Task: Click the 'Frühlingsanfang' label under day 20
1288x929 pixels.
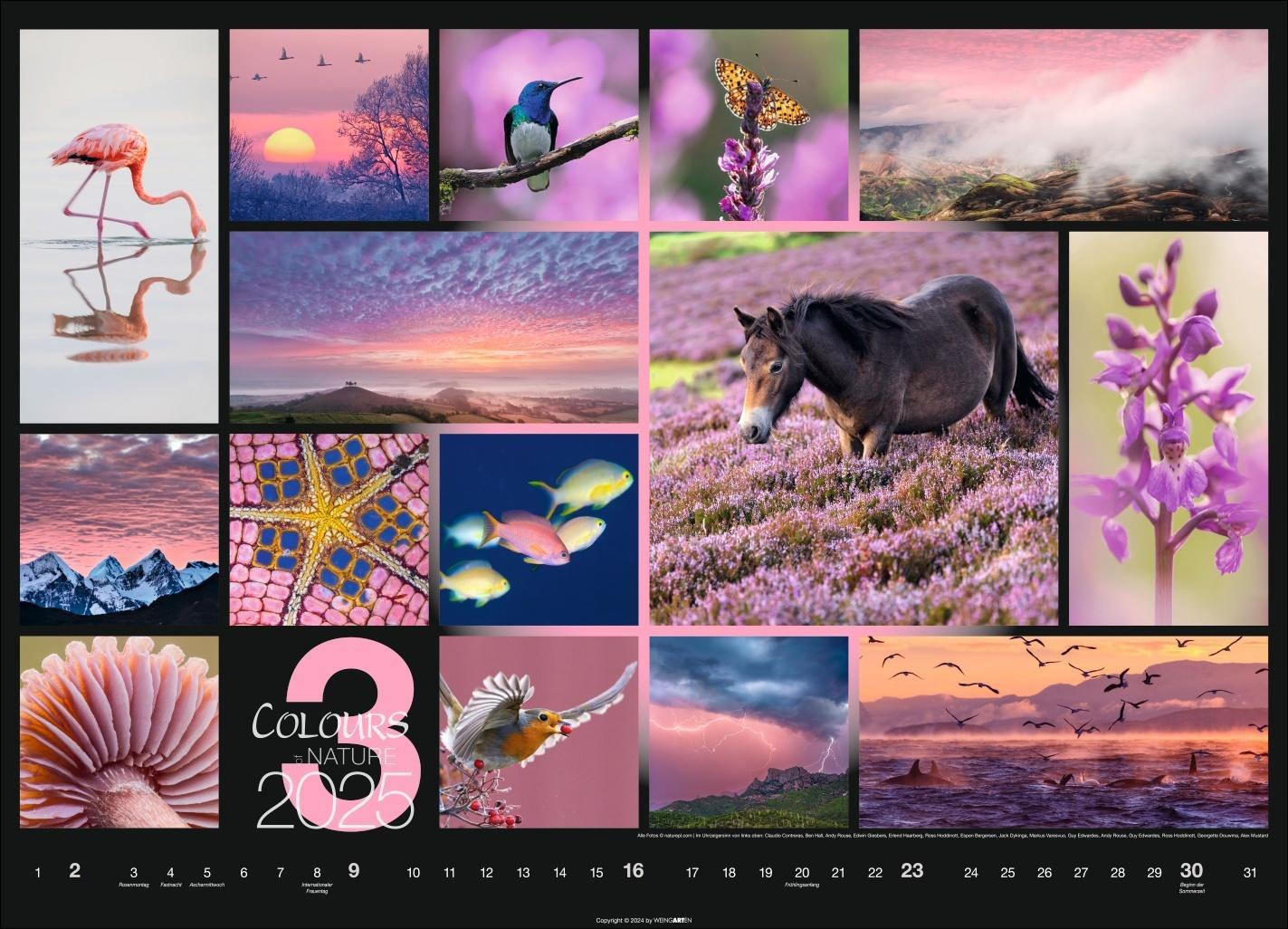Action: point(802,885)
